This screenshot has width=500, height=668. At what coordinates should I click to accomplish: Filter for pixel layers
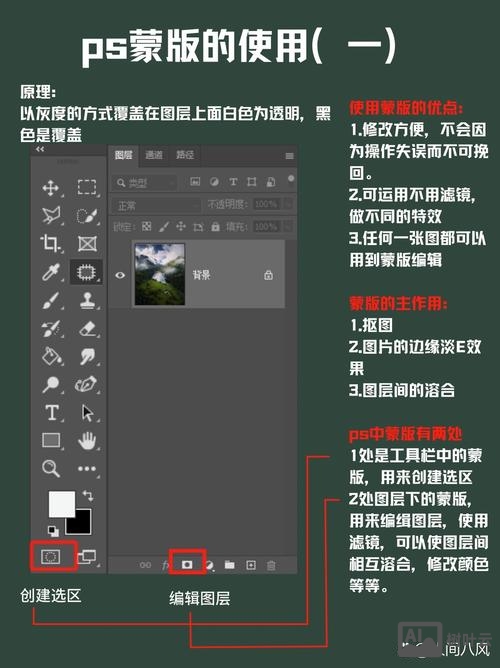tap(195, 182)
